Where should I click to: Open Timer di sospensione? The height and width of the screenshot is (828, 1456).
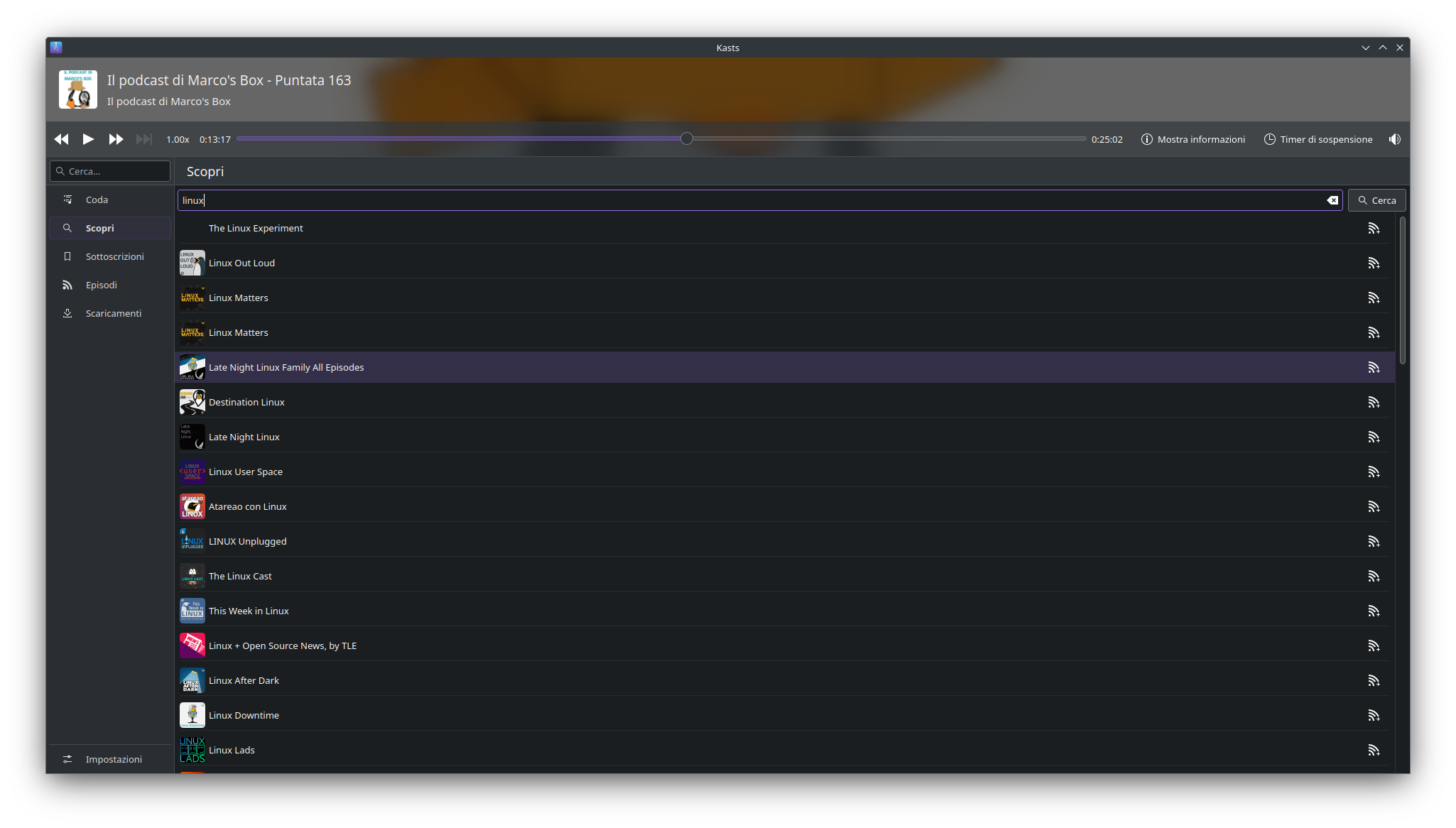[x=1318, y=139]
